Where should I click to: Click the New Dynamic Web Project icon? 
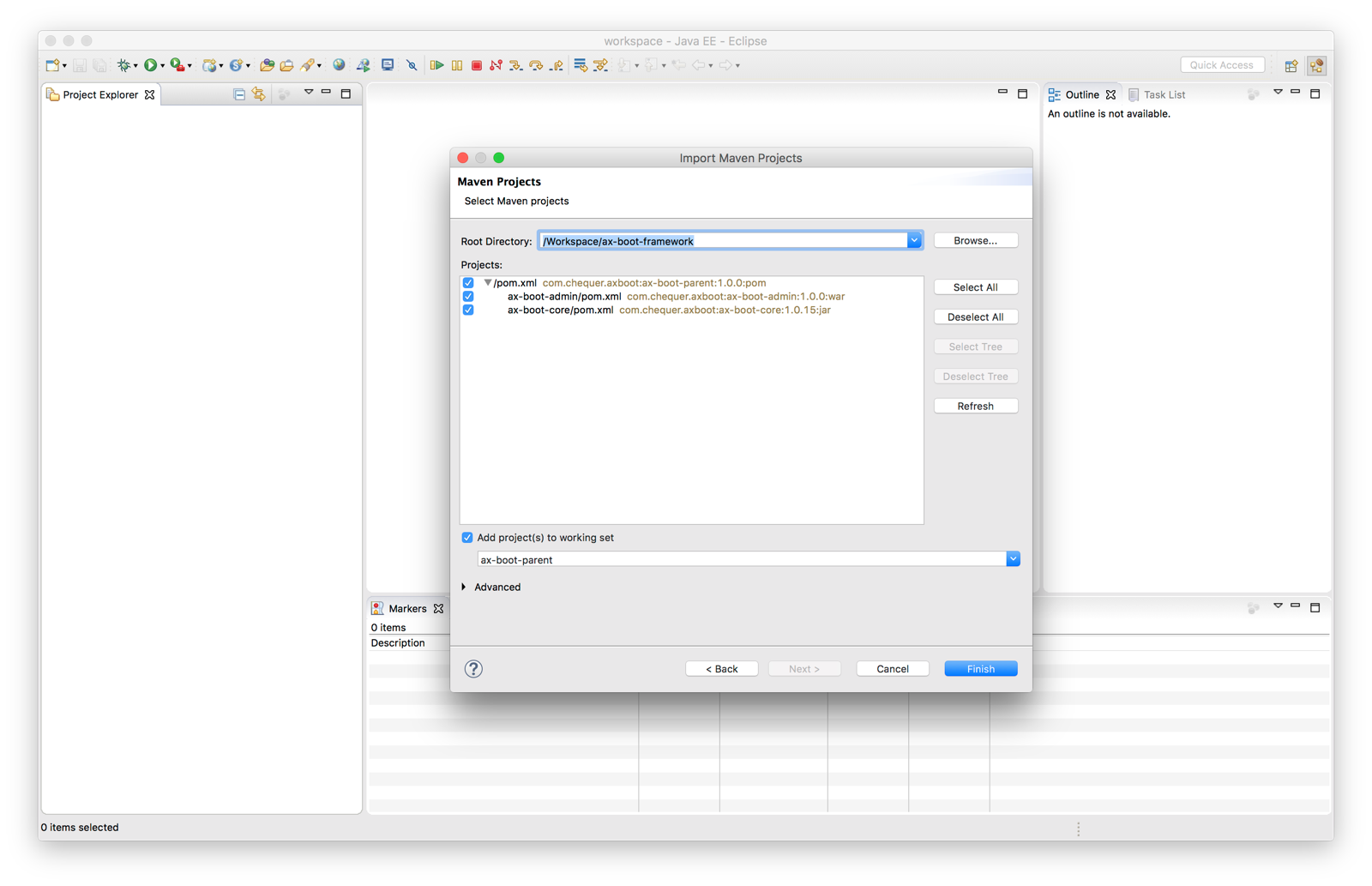208,65
